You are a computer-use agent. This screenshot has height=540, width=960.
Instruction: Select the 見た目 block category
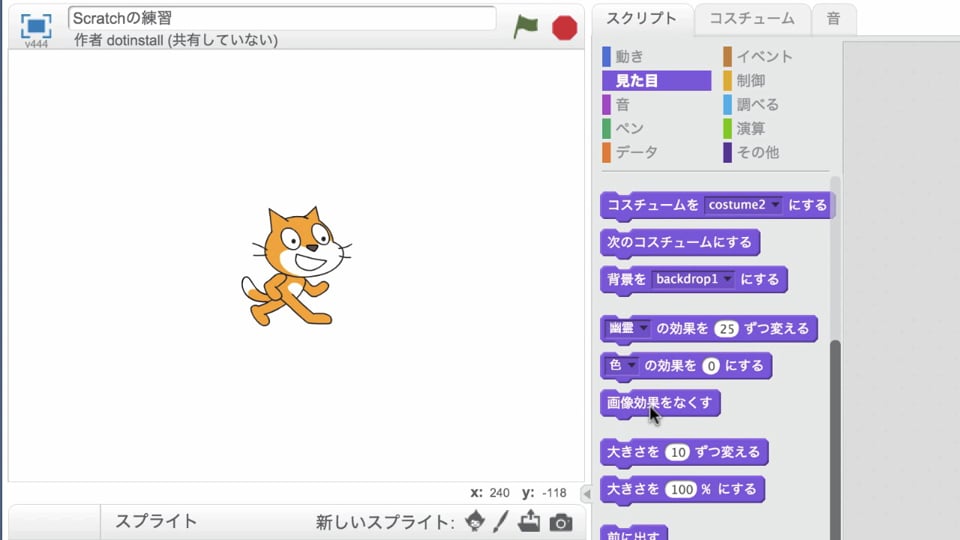click(x=656, y=80)
